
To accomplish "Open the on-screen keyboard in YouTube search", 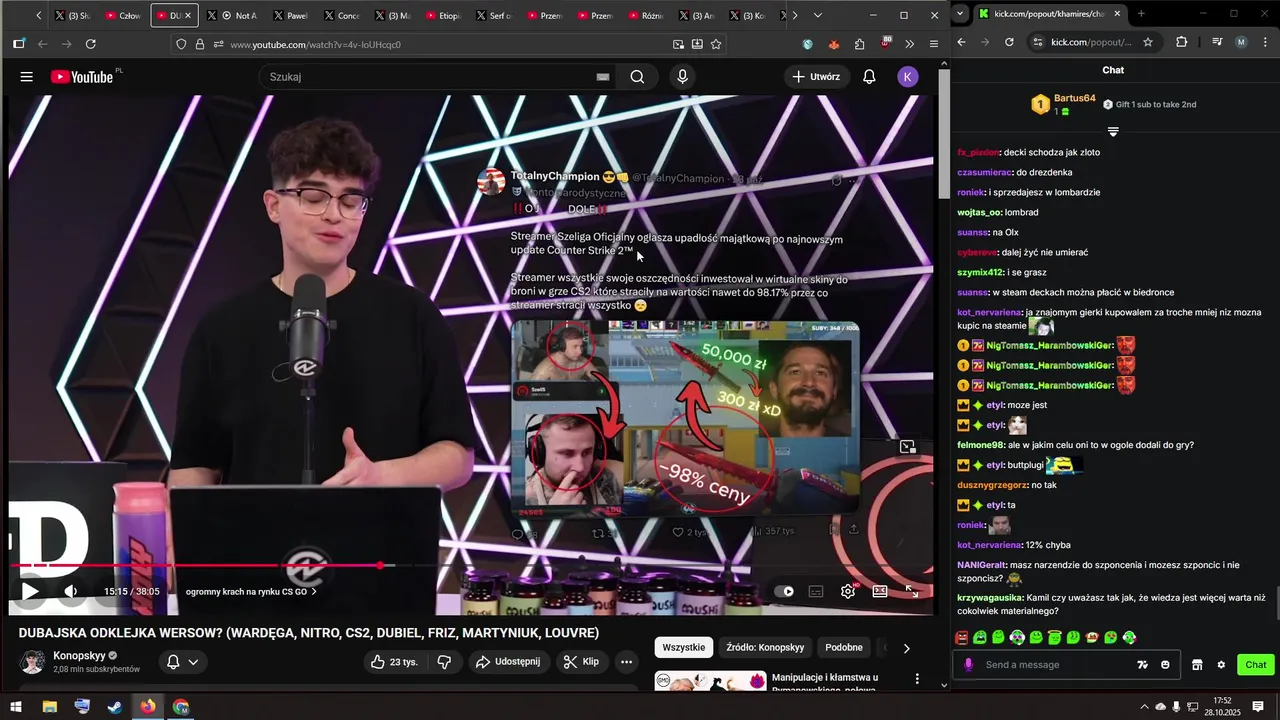I will tap(603, 77).
